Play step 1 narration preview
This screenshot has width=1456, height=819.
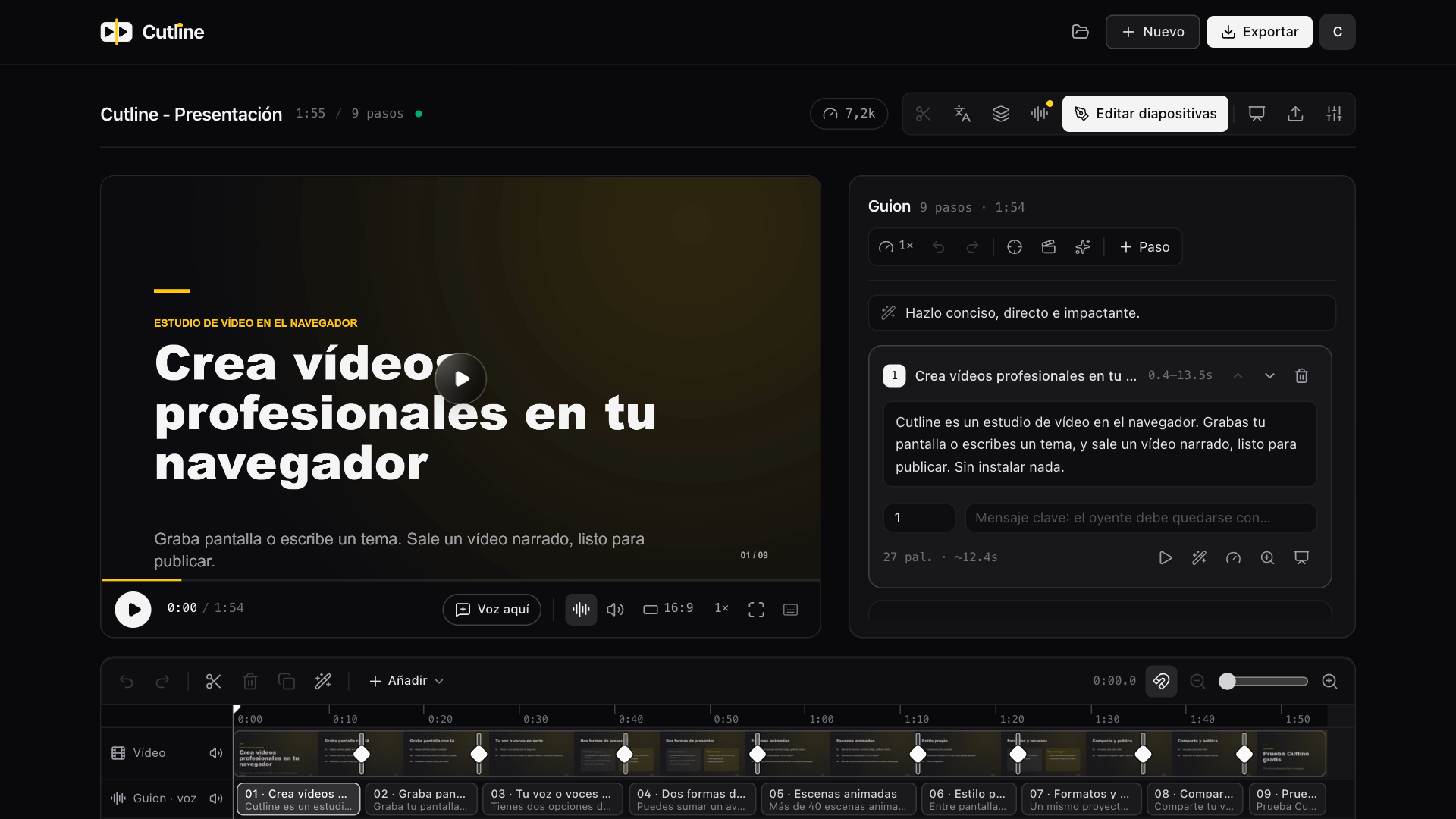[x=1166, y=558]
